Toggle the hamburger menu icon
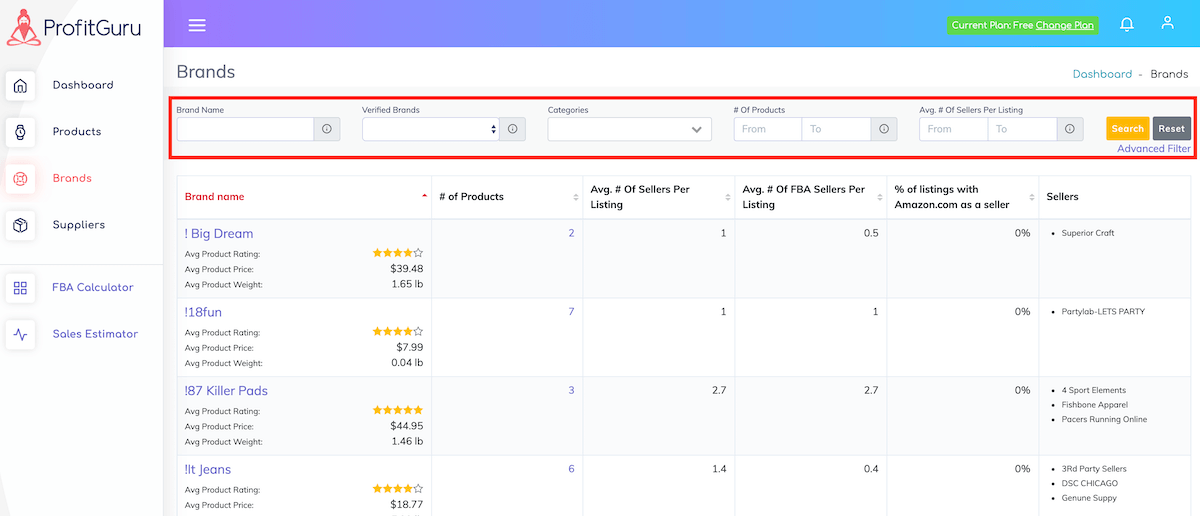The height and width of the screenshot is (516, 1200). point(197,25)
